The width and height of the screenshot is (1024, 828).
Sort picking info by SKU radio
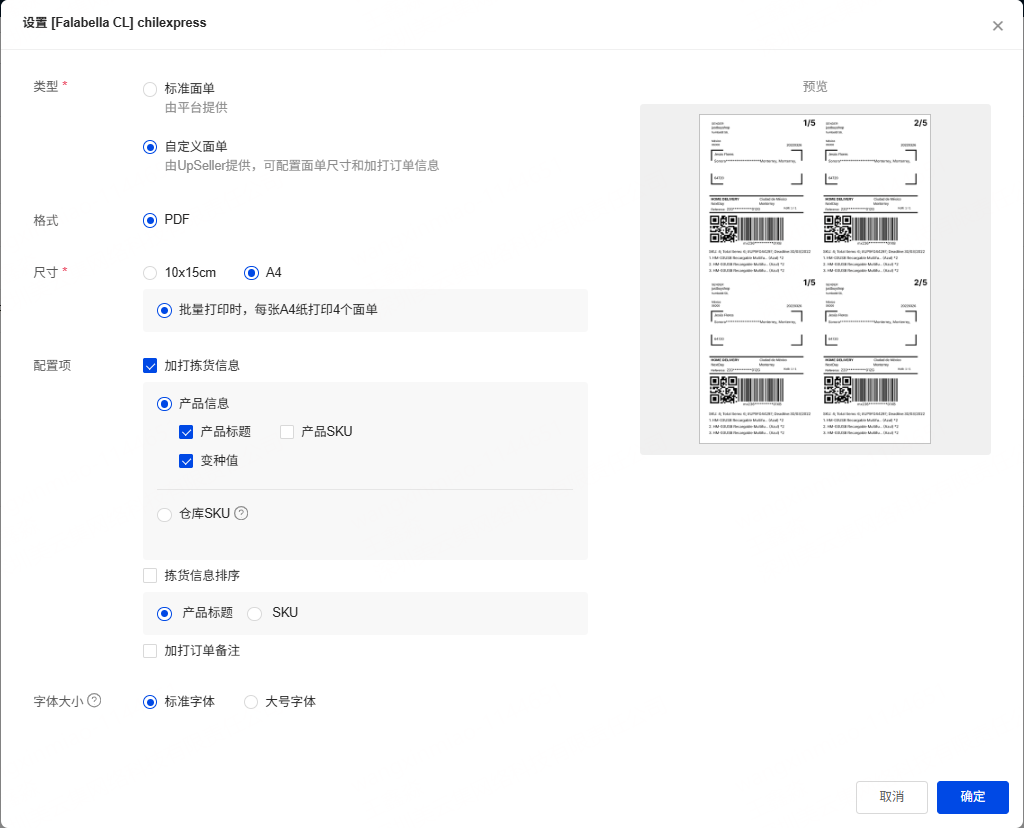(254, 613)
